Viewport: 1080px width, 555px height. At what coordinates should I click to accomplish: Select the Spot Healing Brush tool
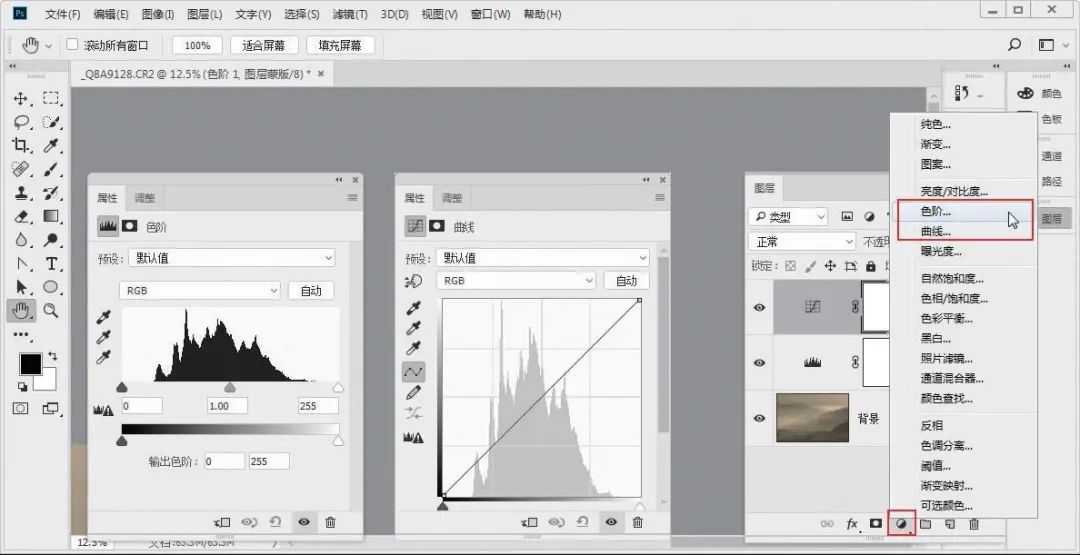(21, 169)
